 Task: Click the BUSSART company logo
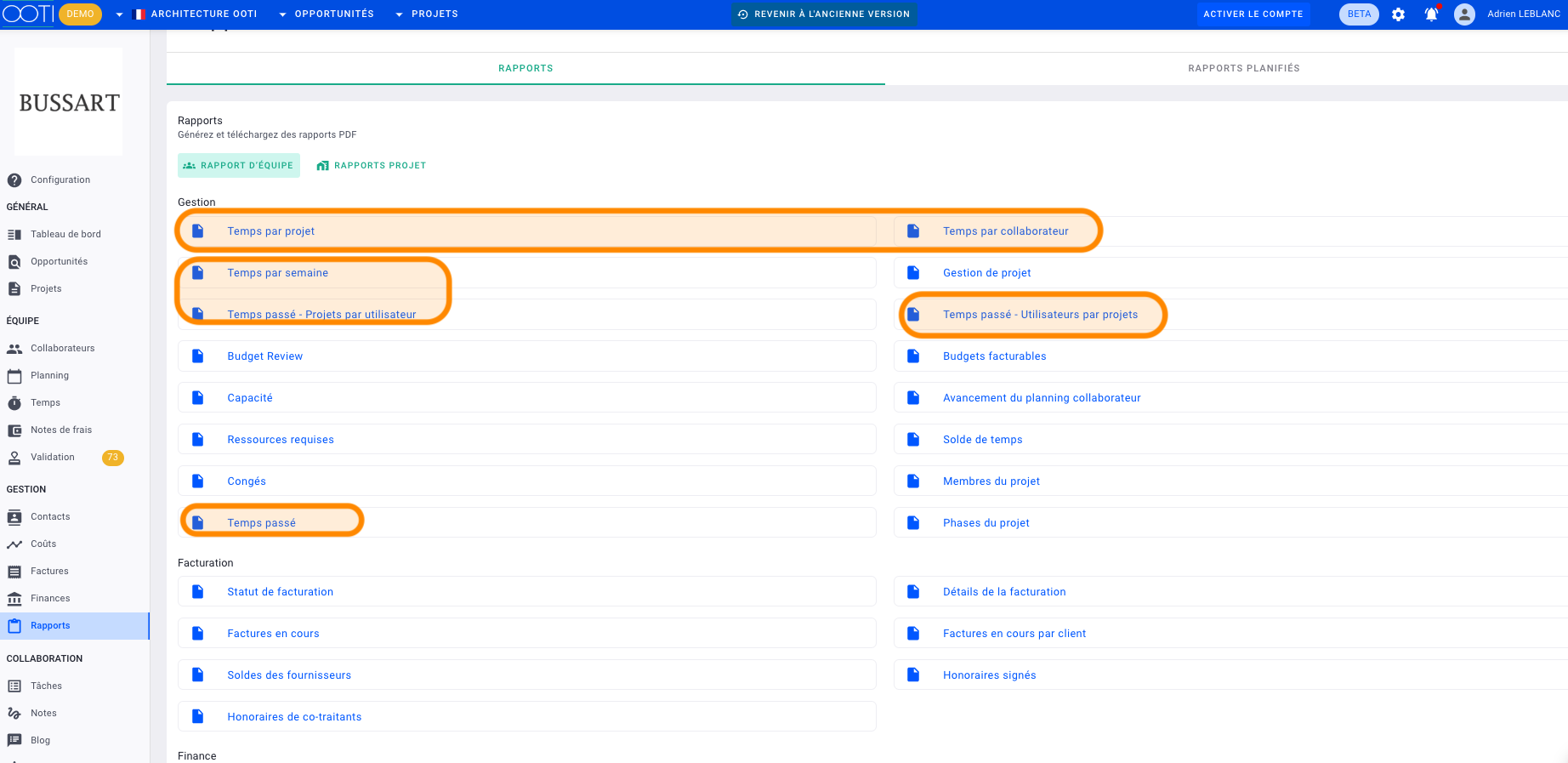point(69,102)
